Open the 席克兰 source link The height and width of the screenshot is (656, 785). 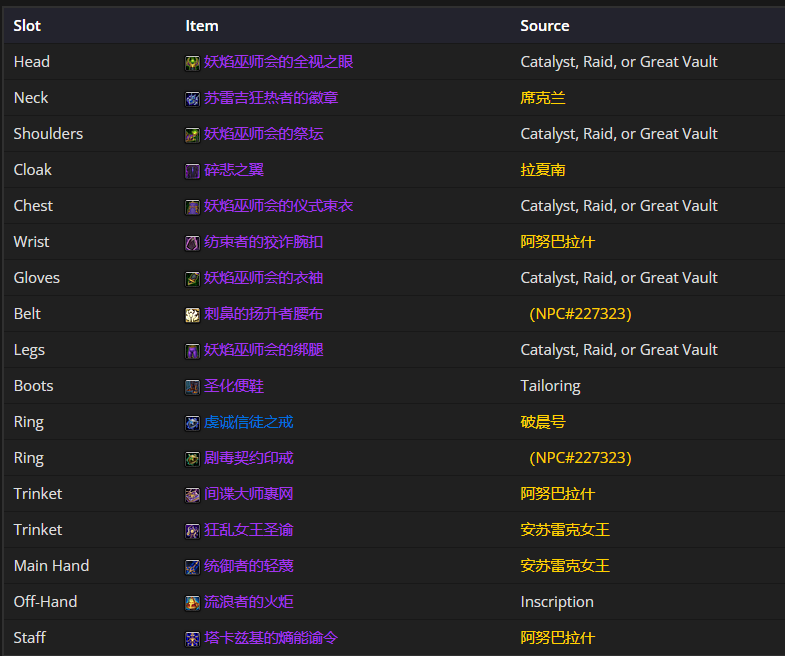click(543, 98)
